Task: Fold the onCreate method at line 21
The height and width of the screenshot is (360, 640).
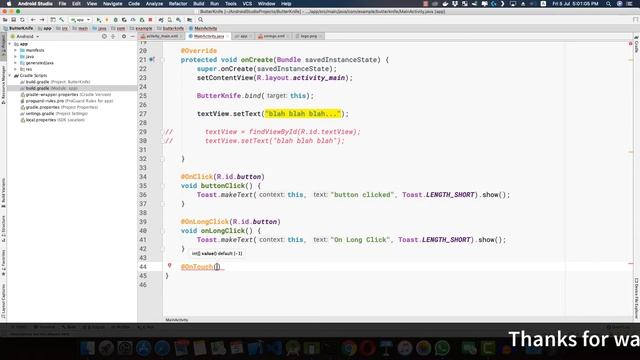Action: pyautogui.click(x=162, y=60)
